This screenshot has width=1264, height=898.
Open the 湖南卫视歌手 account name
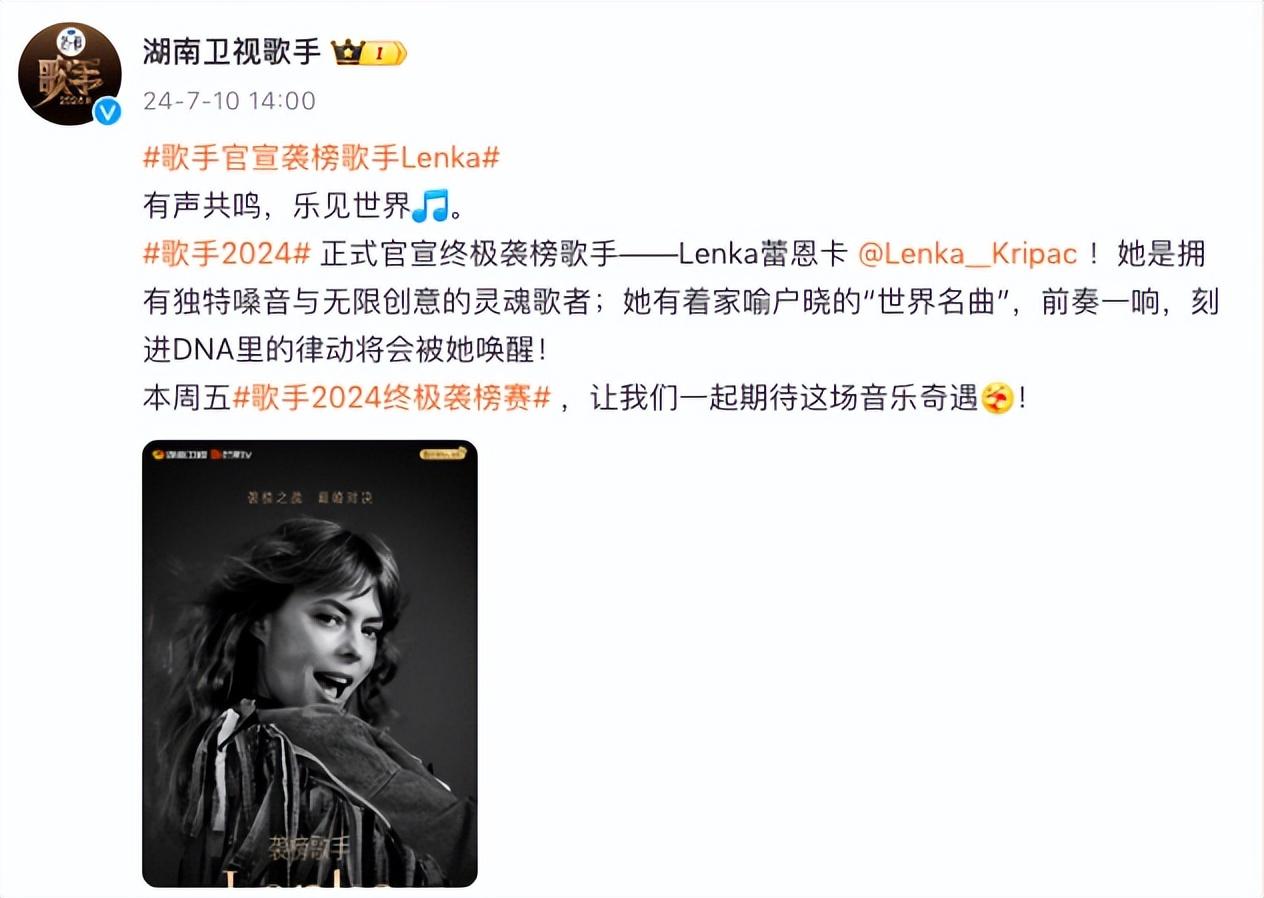(232, 52)
